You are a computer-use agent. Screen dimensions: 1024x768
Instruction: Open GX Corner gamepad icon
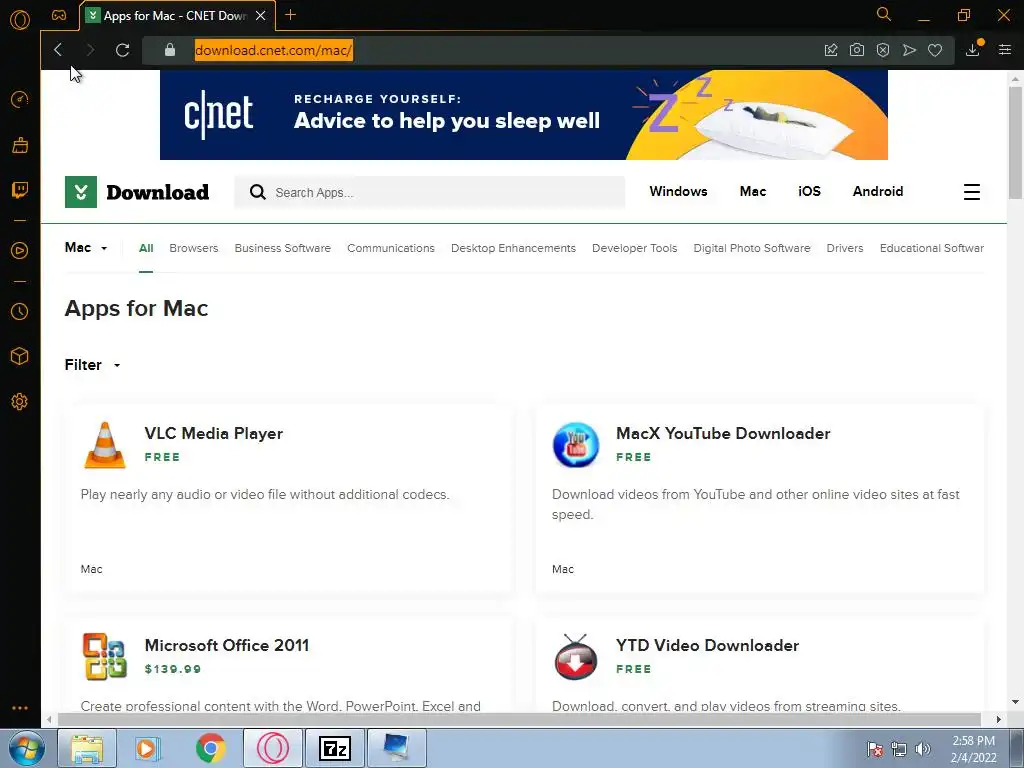pos(59,15)
